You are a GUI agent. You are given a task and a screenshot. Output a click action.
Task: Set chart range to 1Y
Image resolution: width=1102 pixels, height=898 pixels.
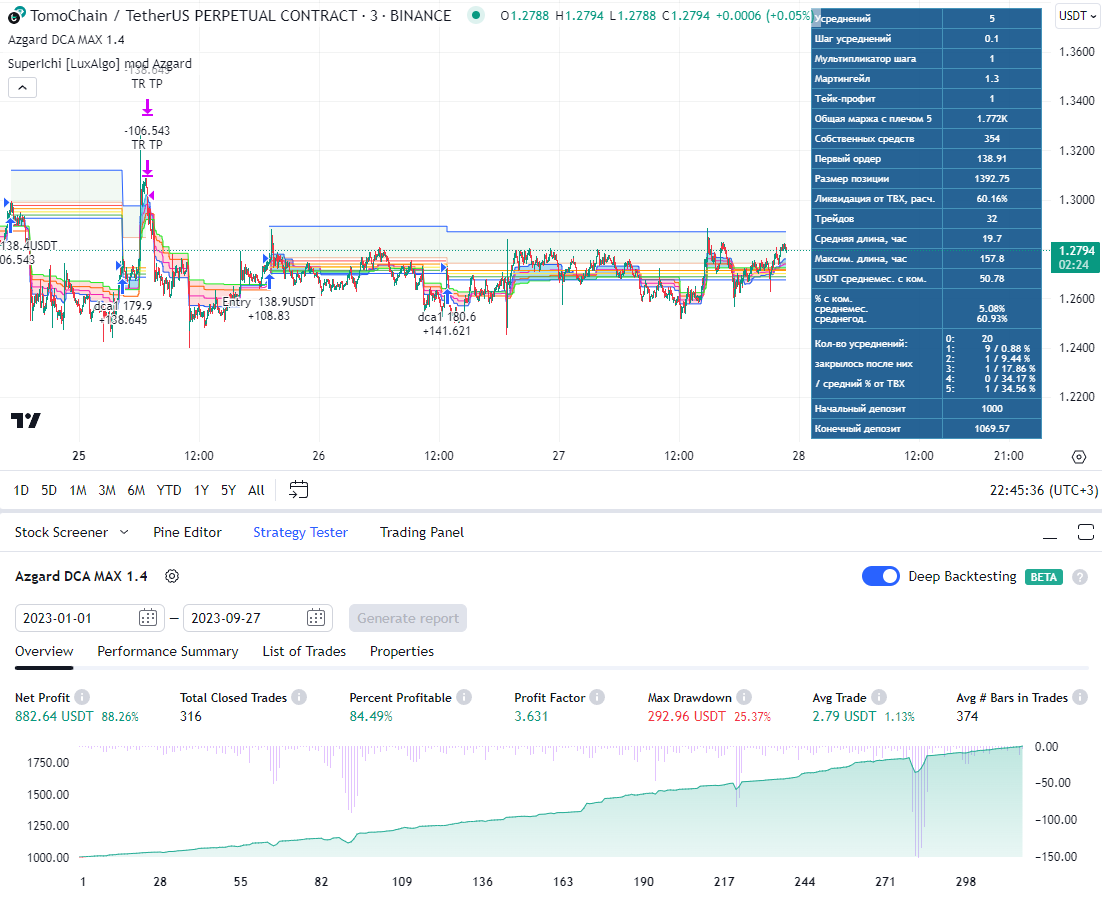point(201,490)
